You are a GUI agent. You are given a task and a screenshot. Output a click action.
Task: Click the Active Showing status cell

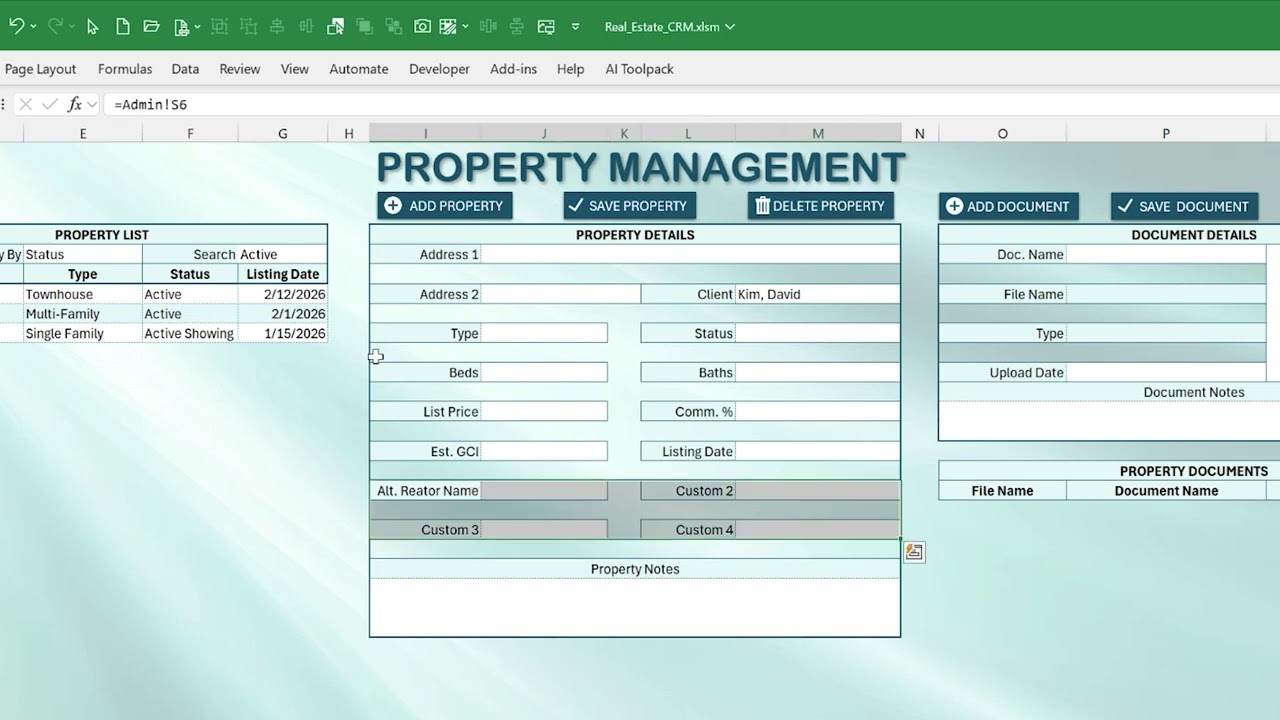tap(190, 333)
